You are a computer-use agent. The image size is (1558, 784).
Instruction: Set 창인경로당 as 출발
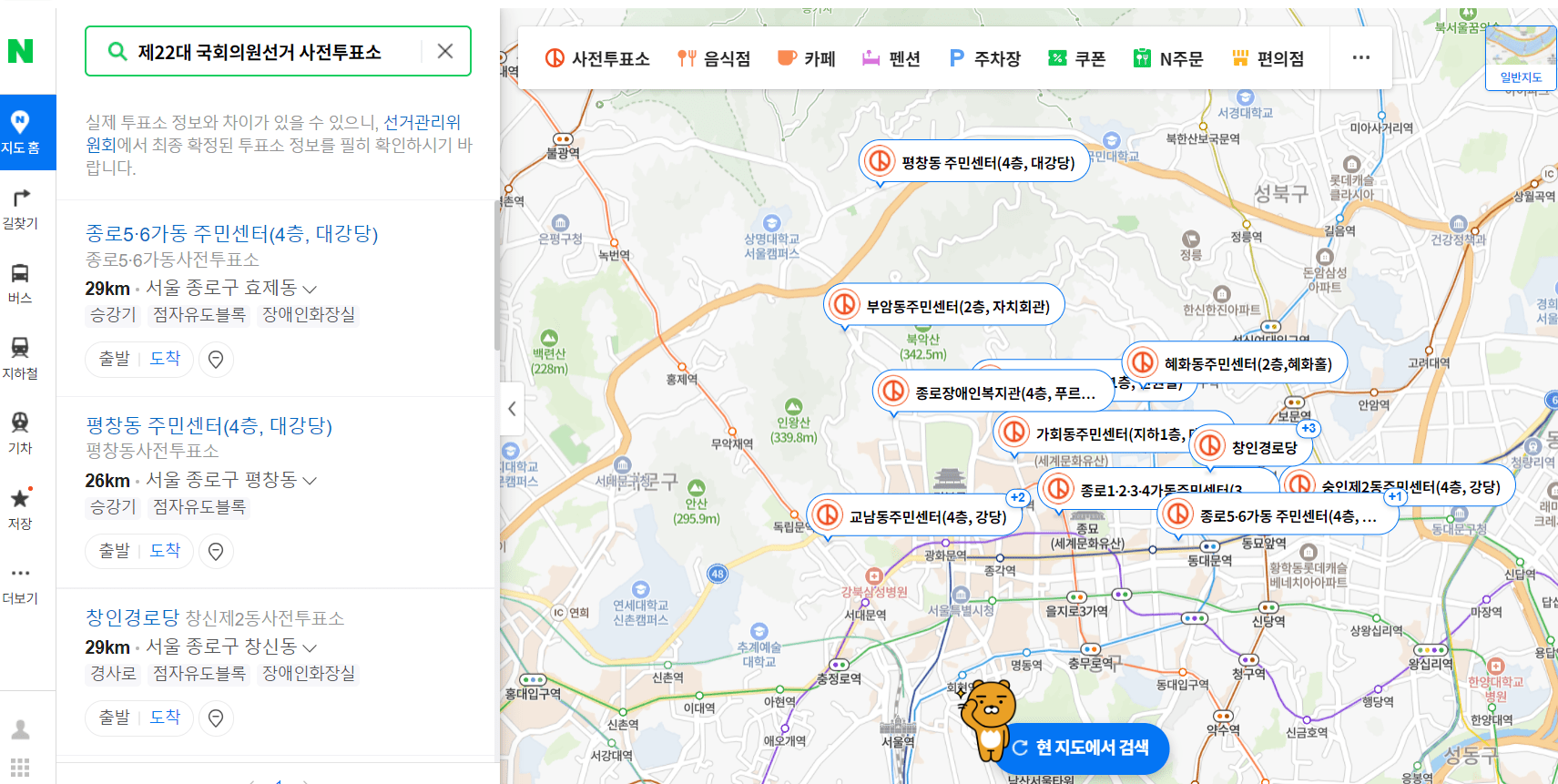[x=115, y=718]
